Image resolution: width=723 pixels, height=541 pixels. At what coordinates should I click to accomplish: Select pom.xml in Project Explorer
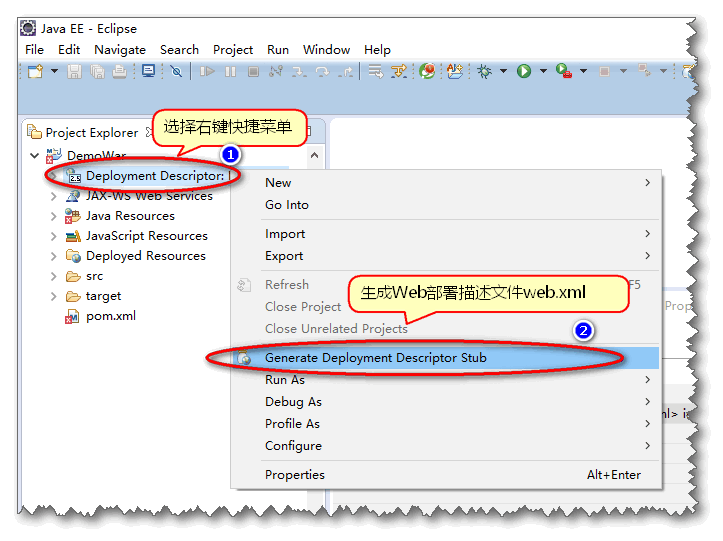click(111, 316)
